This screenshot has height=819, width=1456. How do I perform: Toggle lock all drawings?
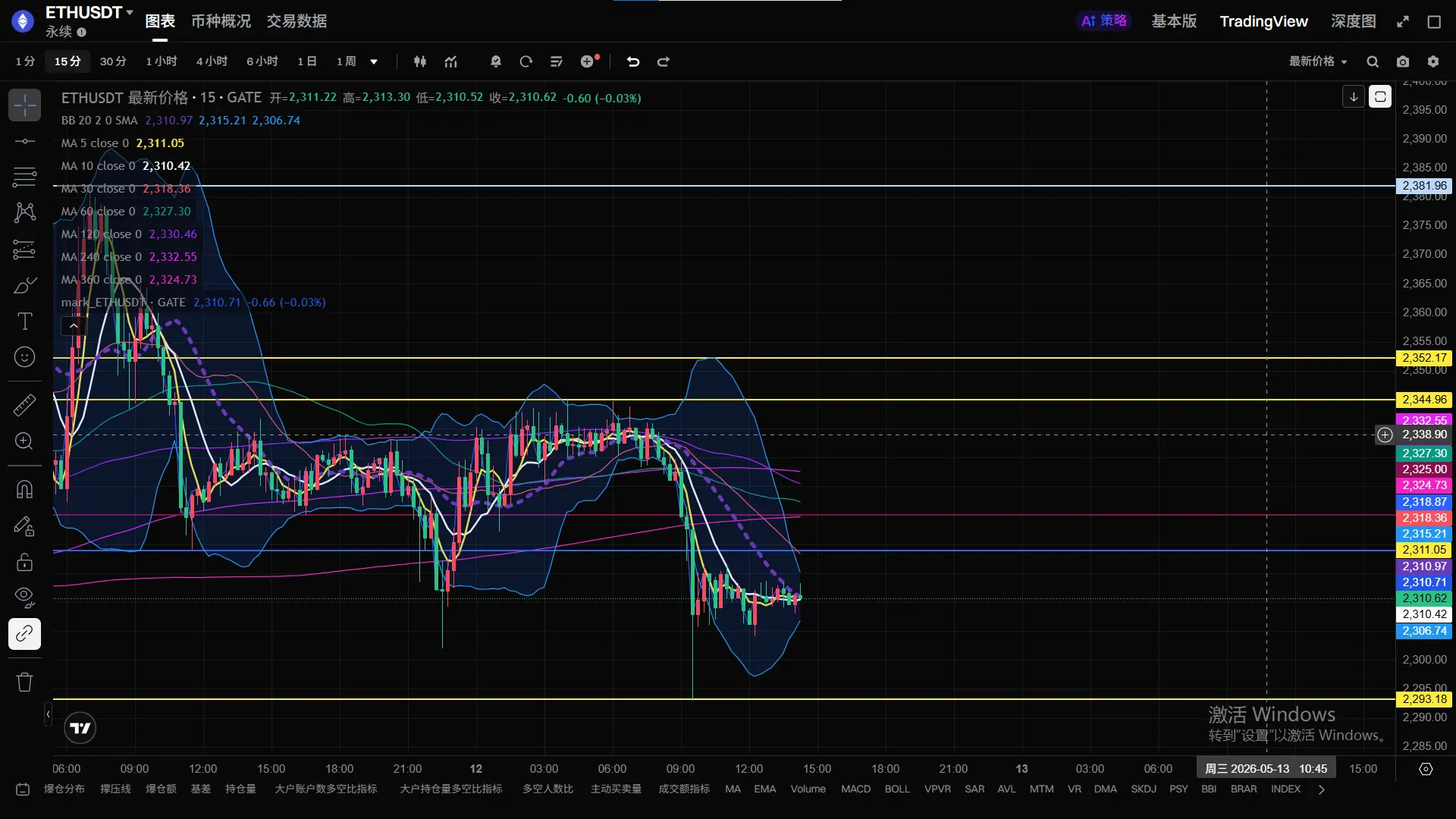click(24, 562)
